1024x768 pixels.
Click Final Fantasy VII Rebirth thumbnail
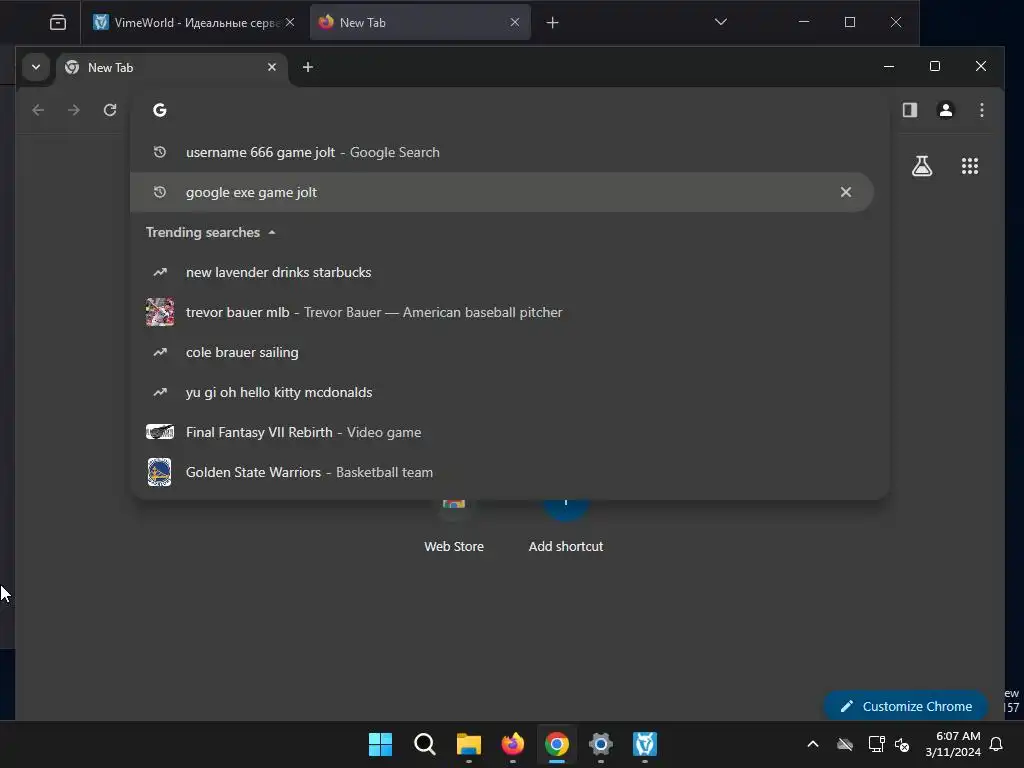(x=159, y=432)
